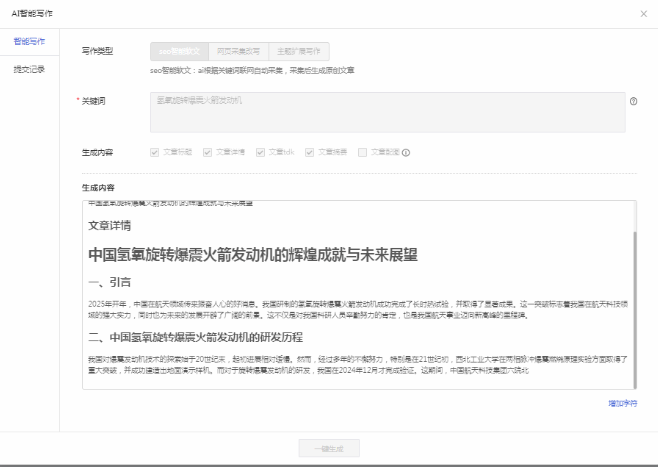The height and width of the screenshot is (467, 658).
Task: Select the seo智能软文 writing type
Action: point(179,50)
